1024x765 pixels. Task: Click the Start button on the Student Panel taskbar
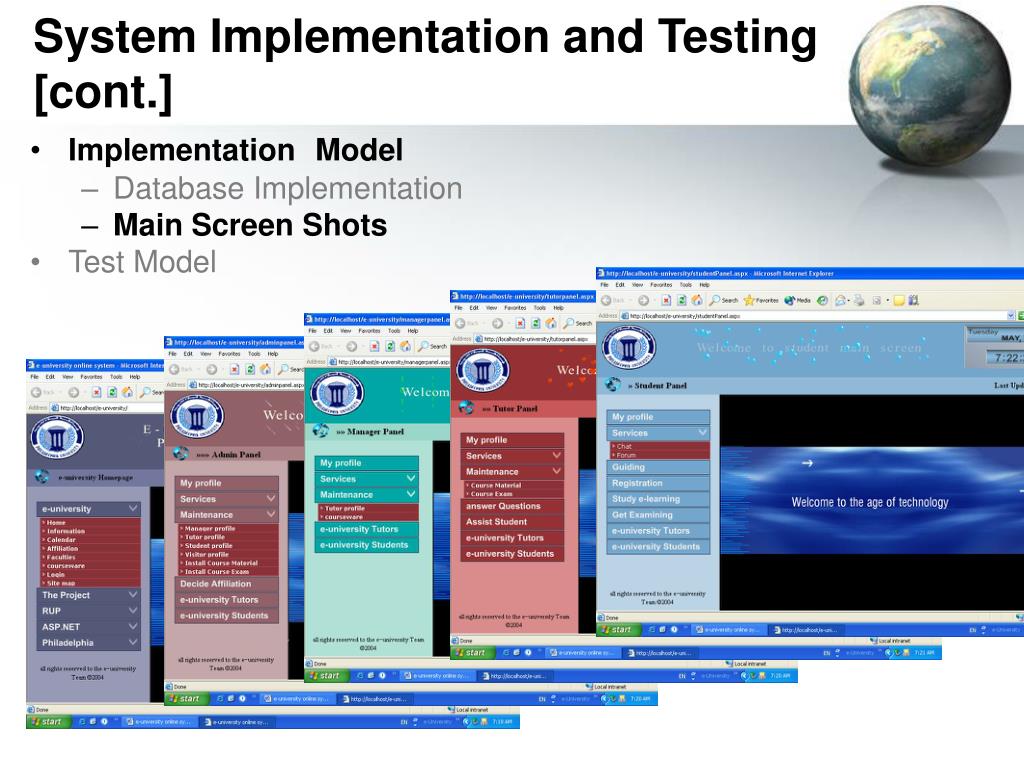point(616,630)
